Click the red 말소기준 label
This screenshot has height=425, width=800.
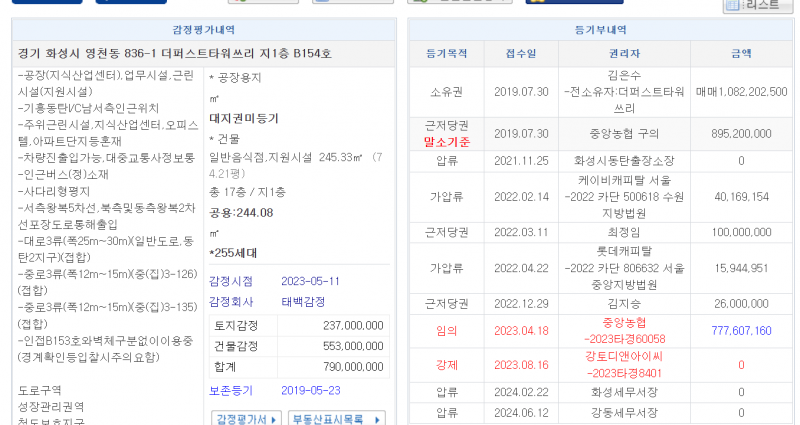[x=448, y=142]
